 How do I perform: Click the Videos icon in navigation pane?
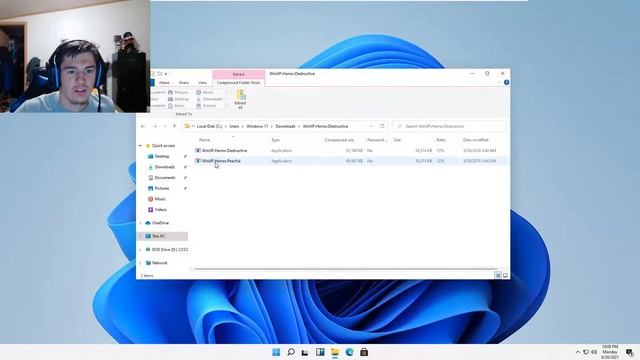tap(150, 209)
